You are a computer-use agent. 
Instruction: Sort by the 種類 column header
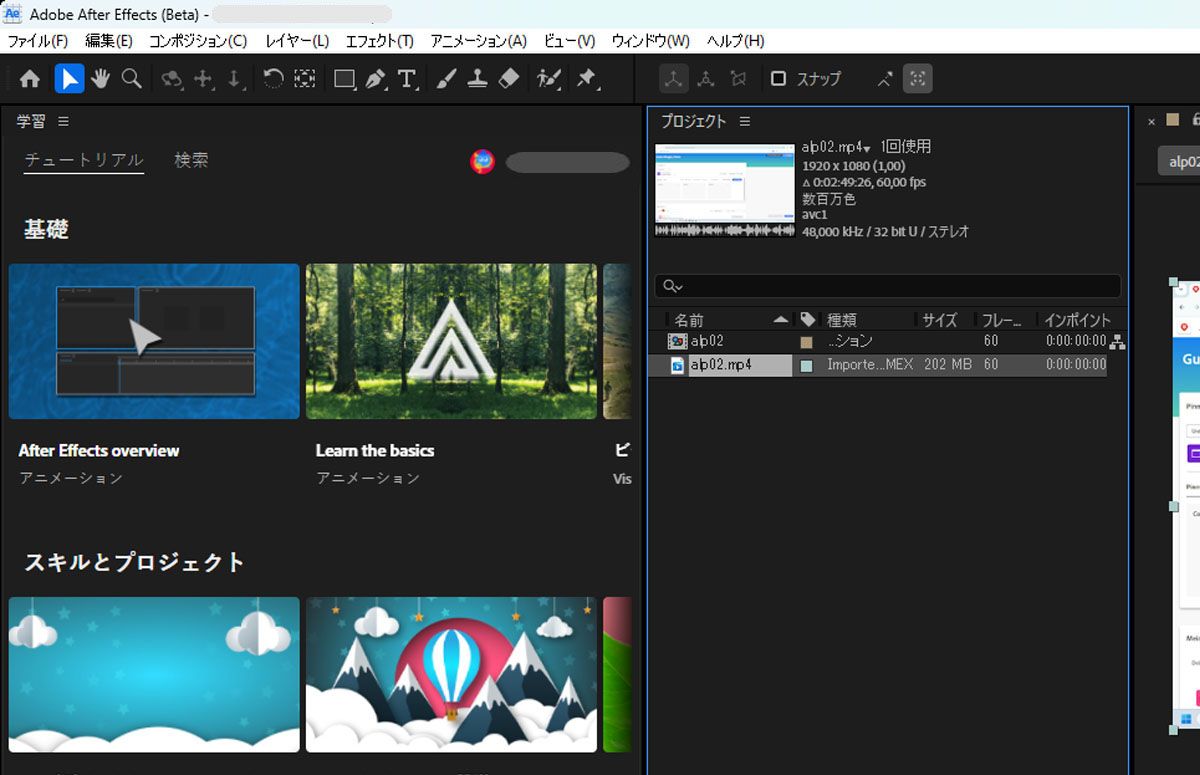pyautogui.click(x=841, y=320)
